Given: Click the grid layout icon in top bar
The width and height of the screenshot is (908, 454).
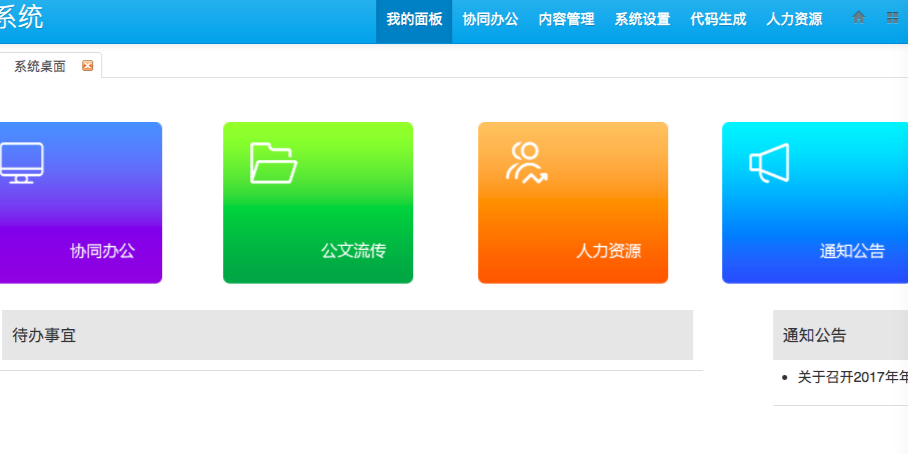Looking at the screenshot, I should 892,18.
